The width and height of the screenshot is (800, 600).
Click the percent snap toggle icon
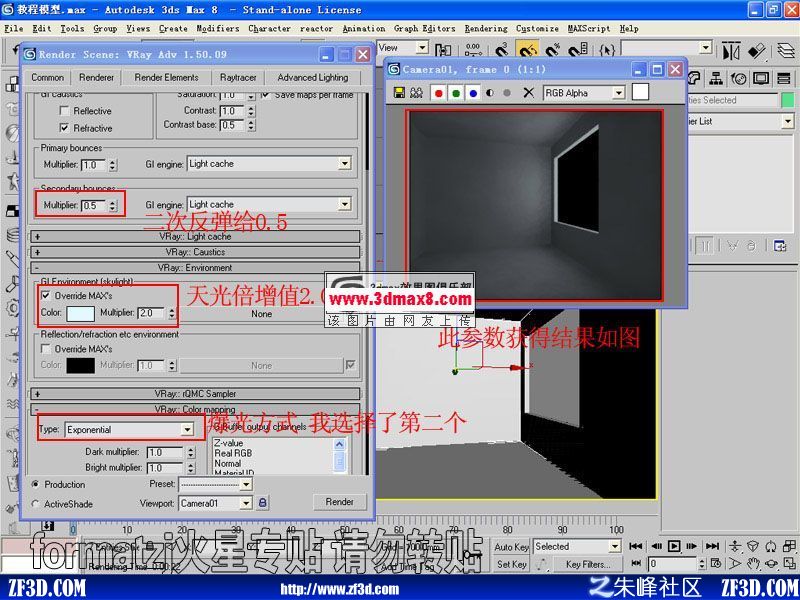[x=553, y=49]
